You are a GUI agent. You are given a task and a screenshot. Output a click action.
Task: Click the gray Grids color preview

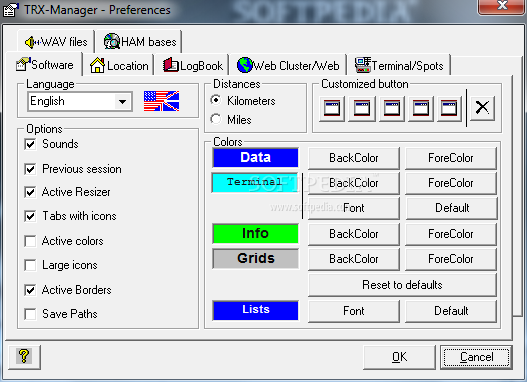click(255, 258)
